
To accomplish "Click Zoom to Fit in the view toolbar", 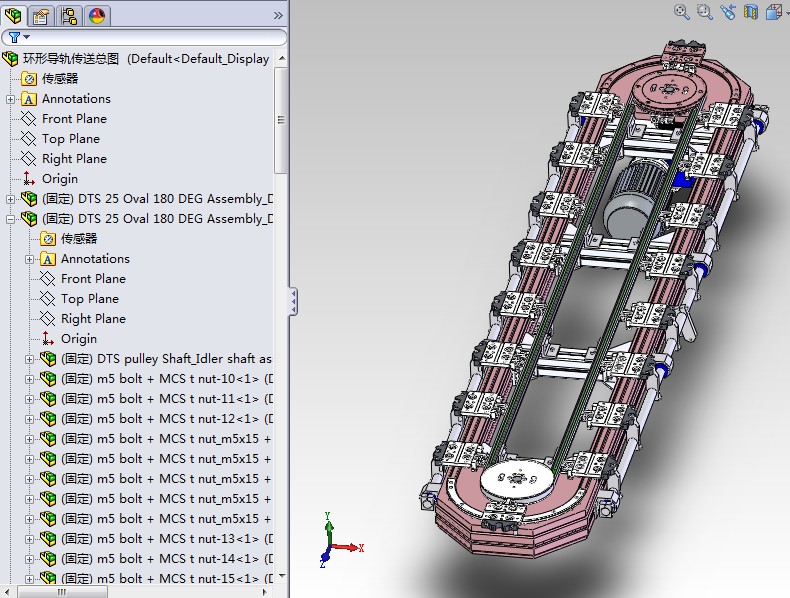I will tap(682, 12).
